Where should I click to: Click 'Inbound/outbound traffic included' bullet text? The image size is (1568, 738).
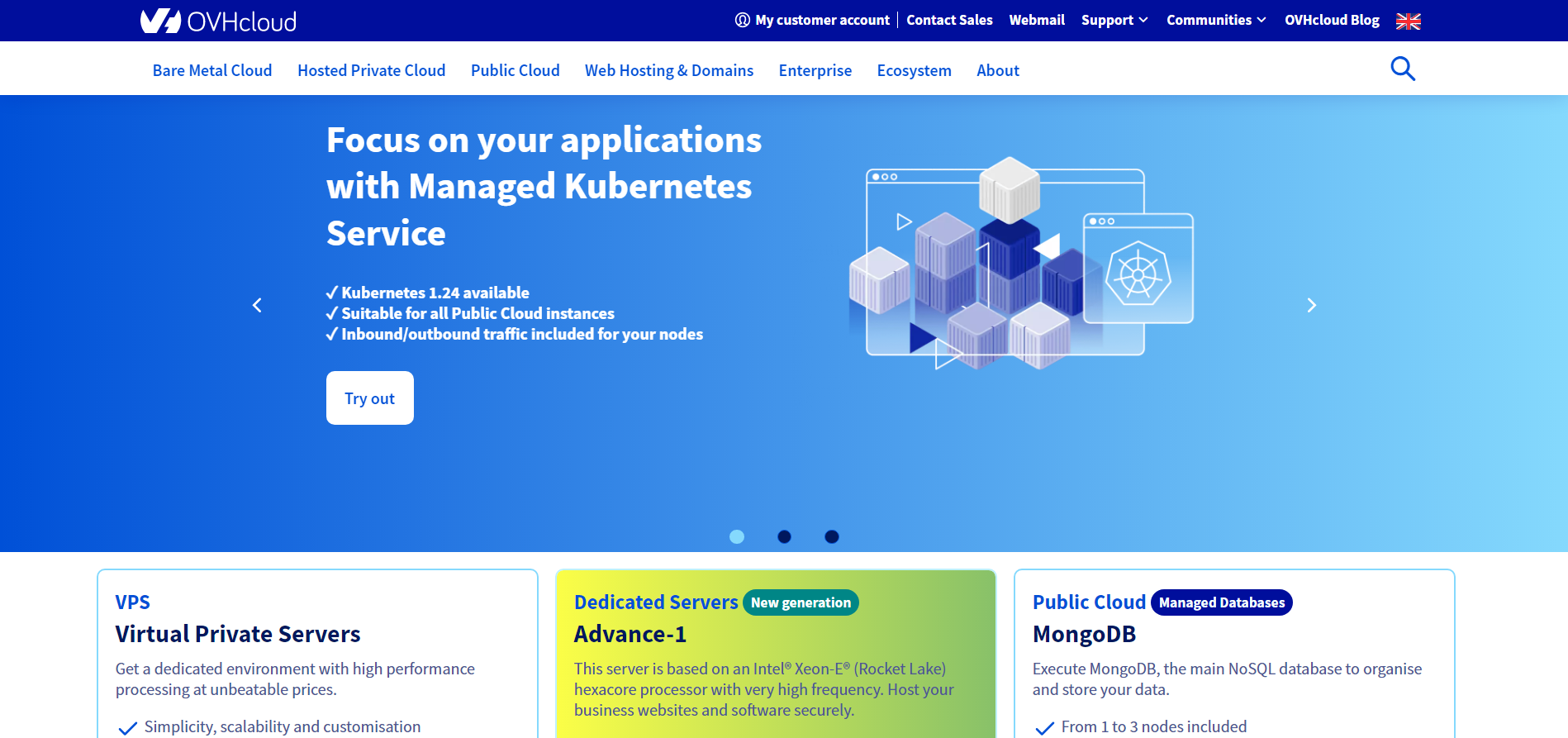point(522,334)
